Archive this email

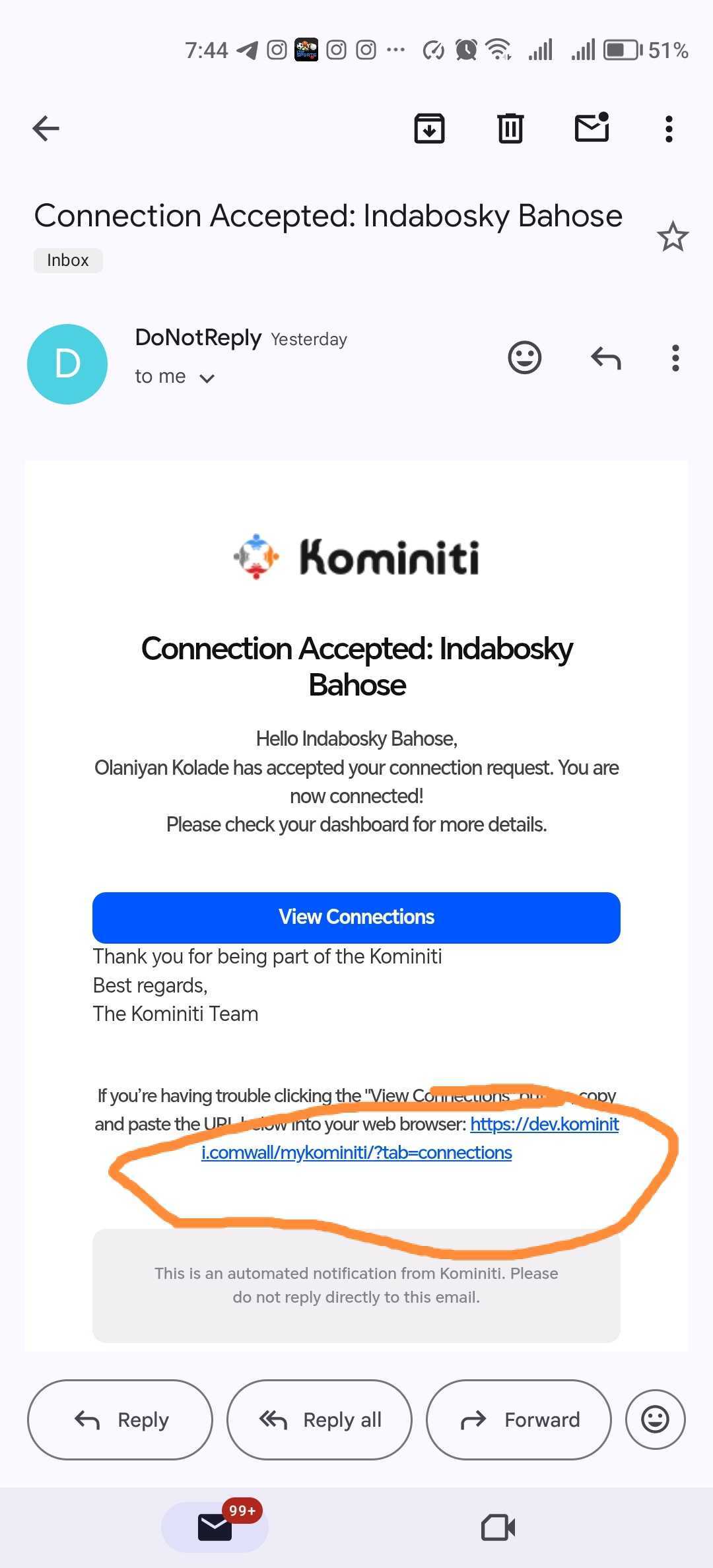coord(429,128)
